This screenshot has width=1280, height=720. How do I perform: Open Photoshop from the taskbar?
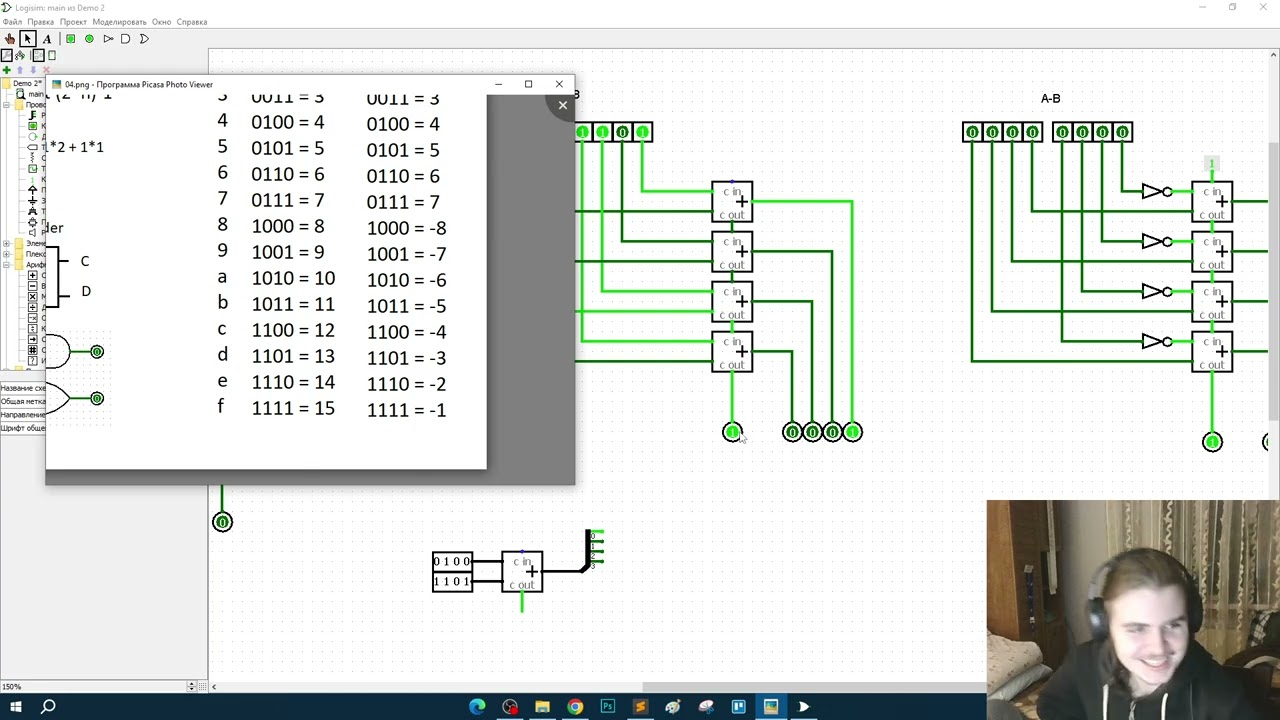pyautogui.click(x=608, y=707)
